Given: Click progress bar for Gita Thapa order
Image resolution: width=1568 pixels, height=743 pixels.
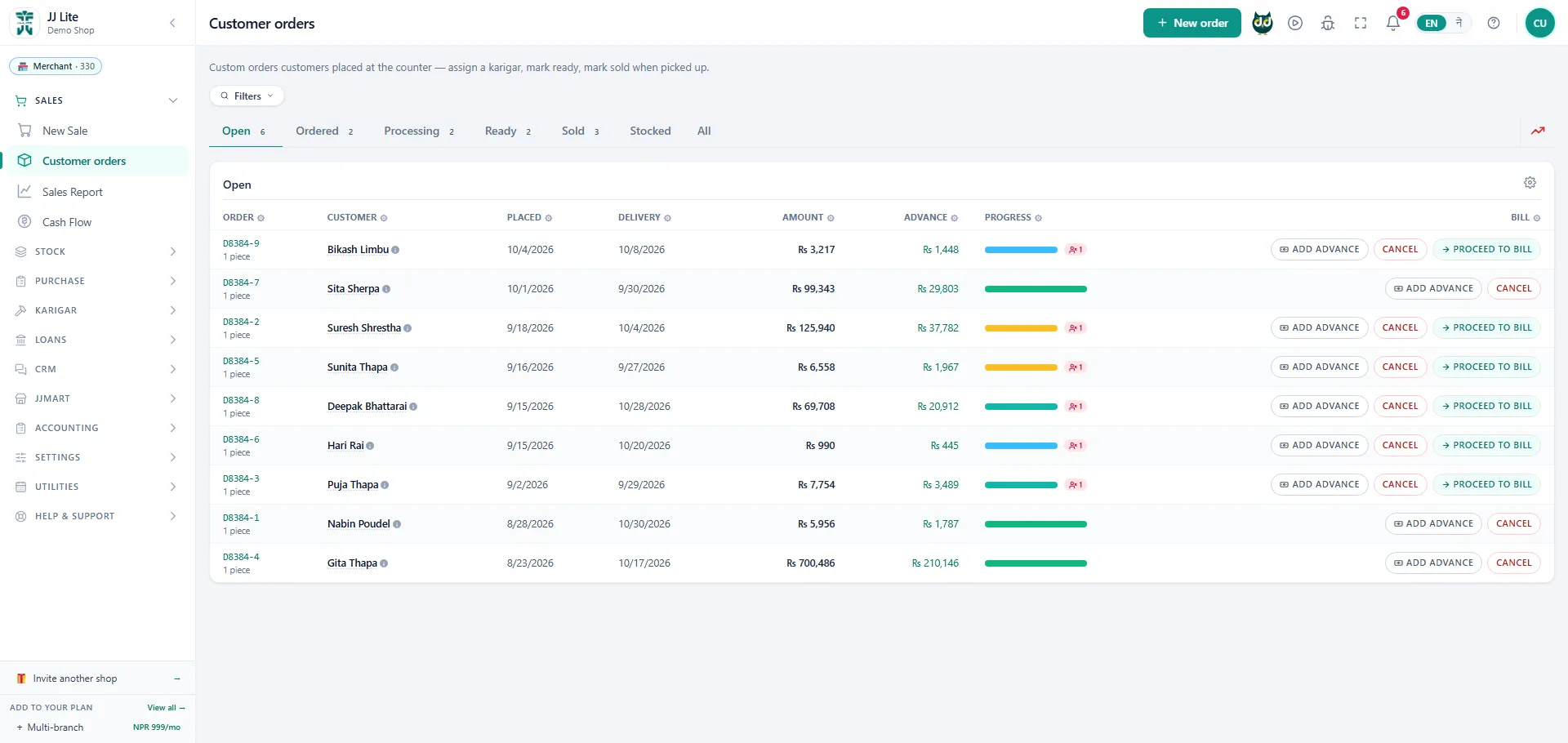Looking at the screenshot, I should pos(1036,563).
